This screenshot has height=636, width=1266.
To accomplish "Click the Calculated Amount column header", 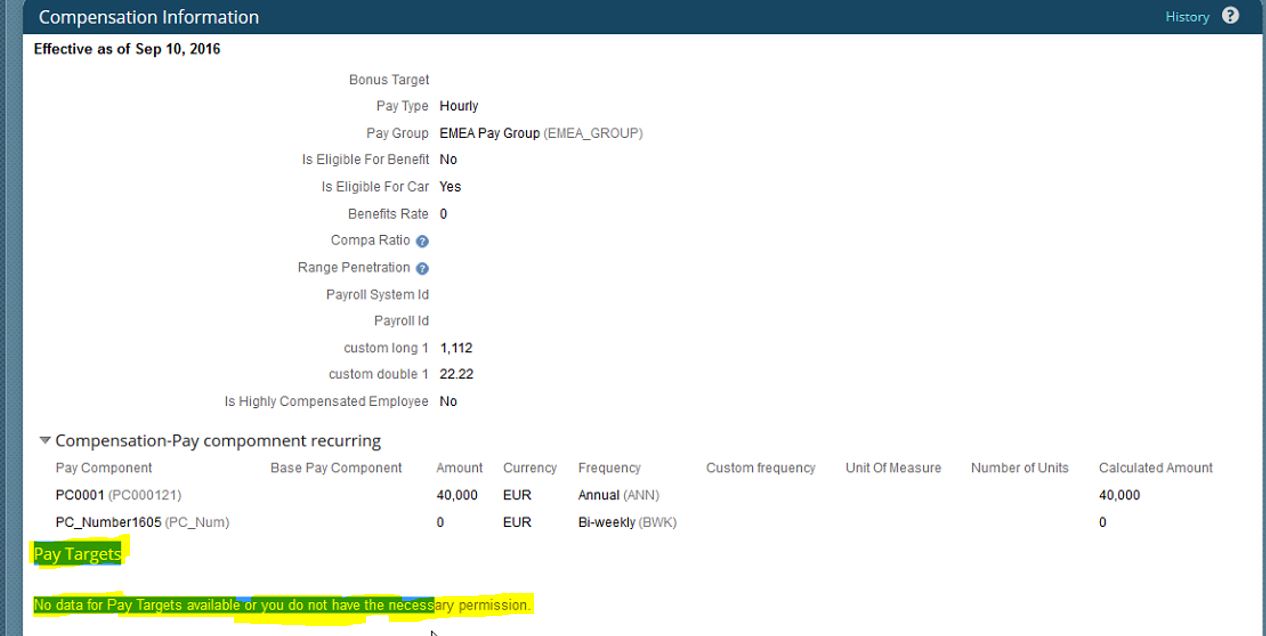I will tap(1156, 468).
